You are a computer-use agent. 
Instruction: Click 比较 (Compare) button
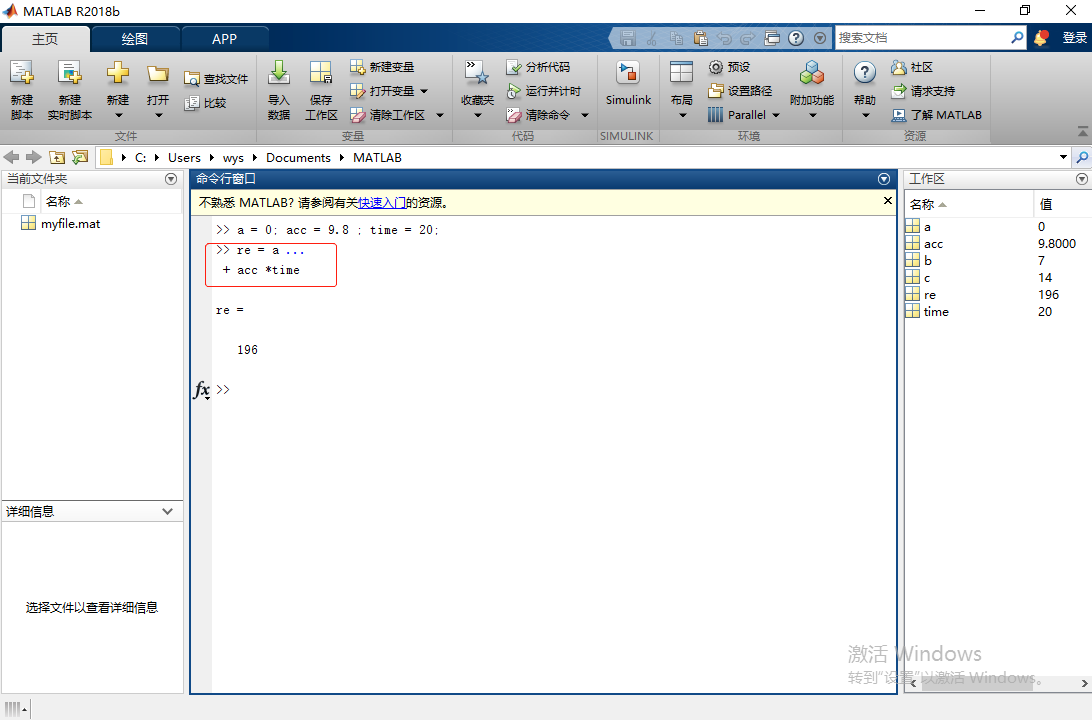pyautogui.click(x=205, y=103)
